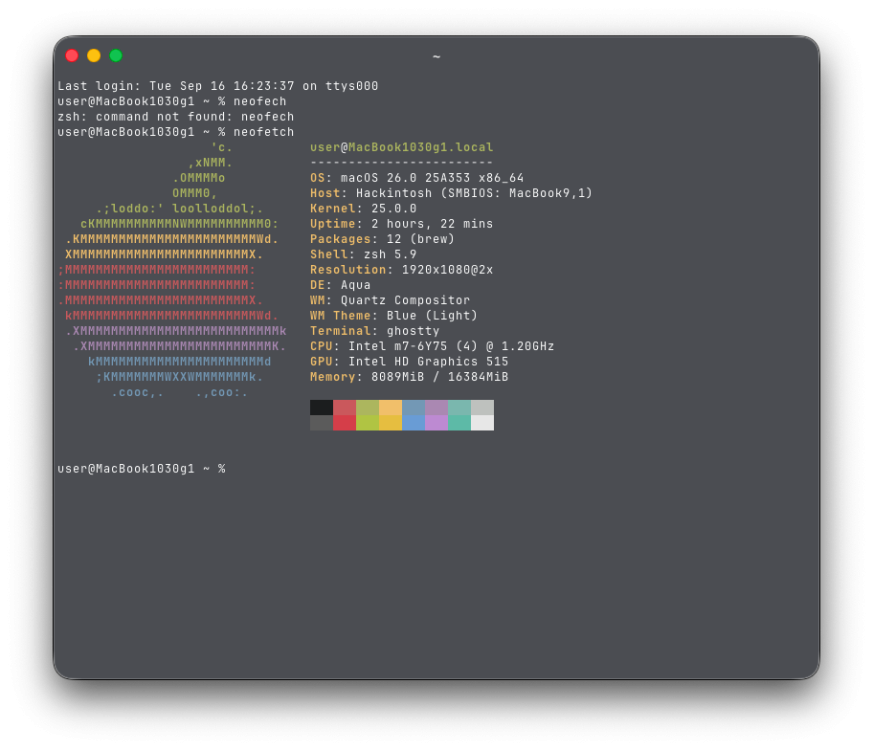Click the 'CPU: Intel m7-6Y75' line
Viewport: 873px width, 750px height.
tap(432, 346)
